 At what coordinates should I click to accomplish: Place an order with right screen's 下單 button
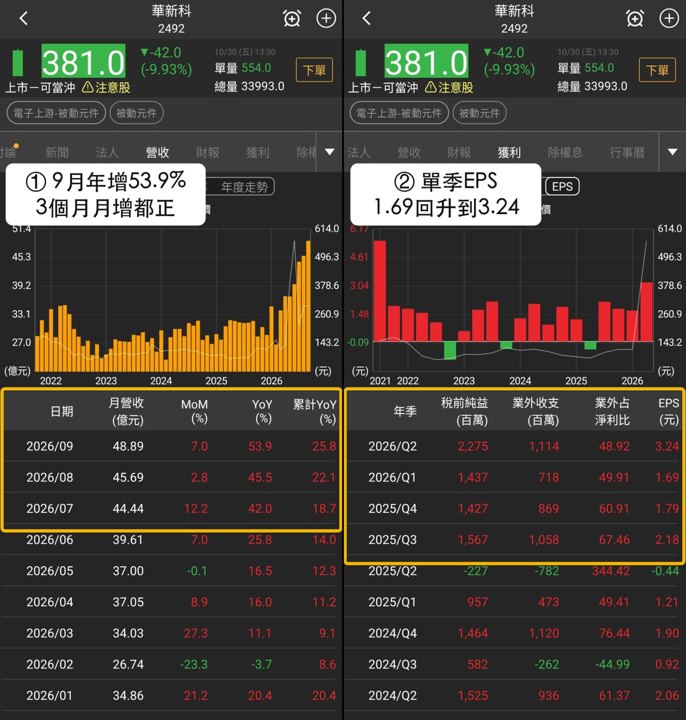point(657,70)
